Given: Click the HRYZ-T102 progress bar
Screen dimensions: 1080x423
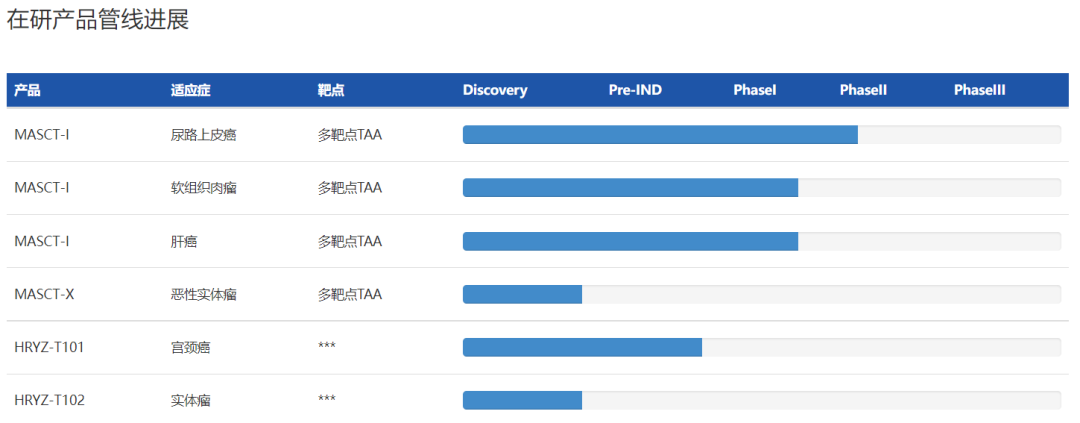Looking at the screenshot, I should [x=522, y=400].
